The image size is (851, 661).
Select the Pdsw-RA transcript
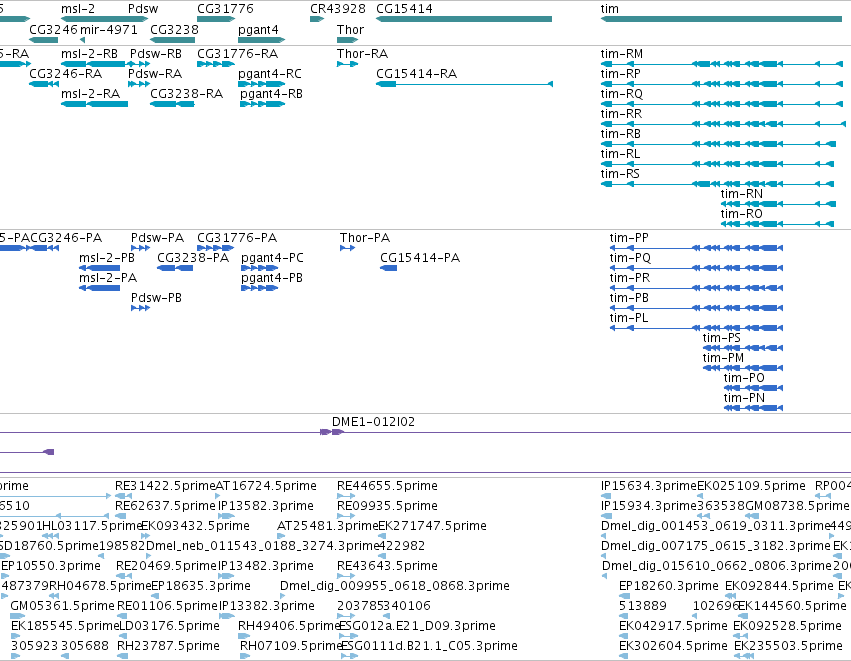click(x=139, y=84)
